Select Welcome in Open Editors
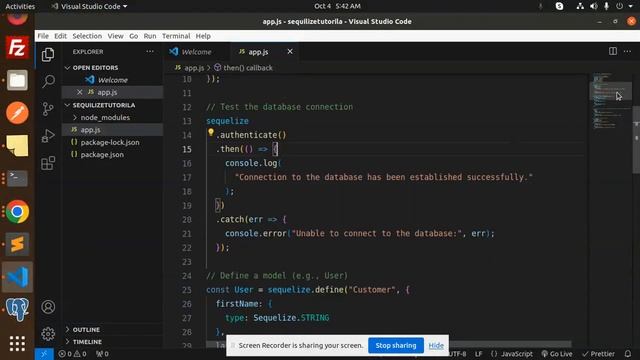This screenshot has height=360, width=640. click(112, 80)
